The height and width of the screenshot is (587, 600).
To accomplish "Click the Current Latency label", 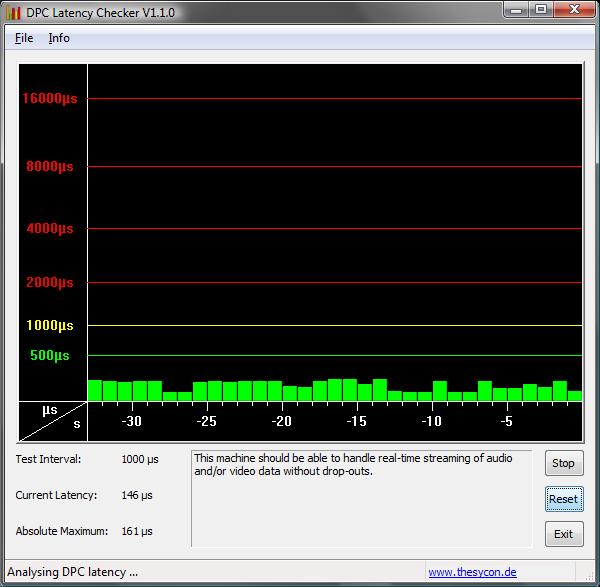I will pos(56,495).
